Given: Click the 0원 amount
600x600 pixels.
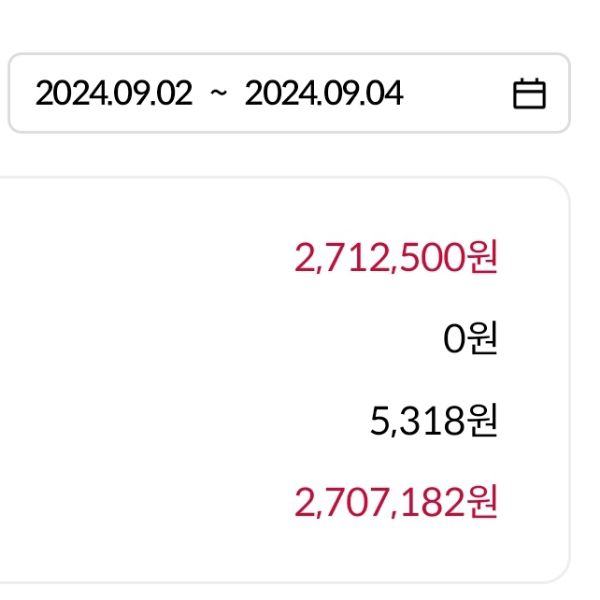Looking at the screenshot, I should point(470,340).
